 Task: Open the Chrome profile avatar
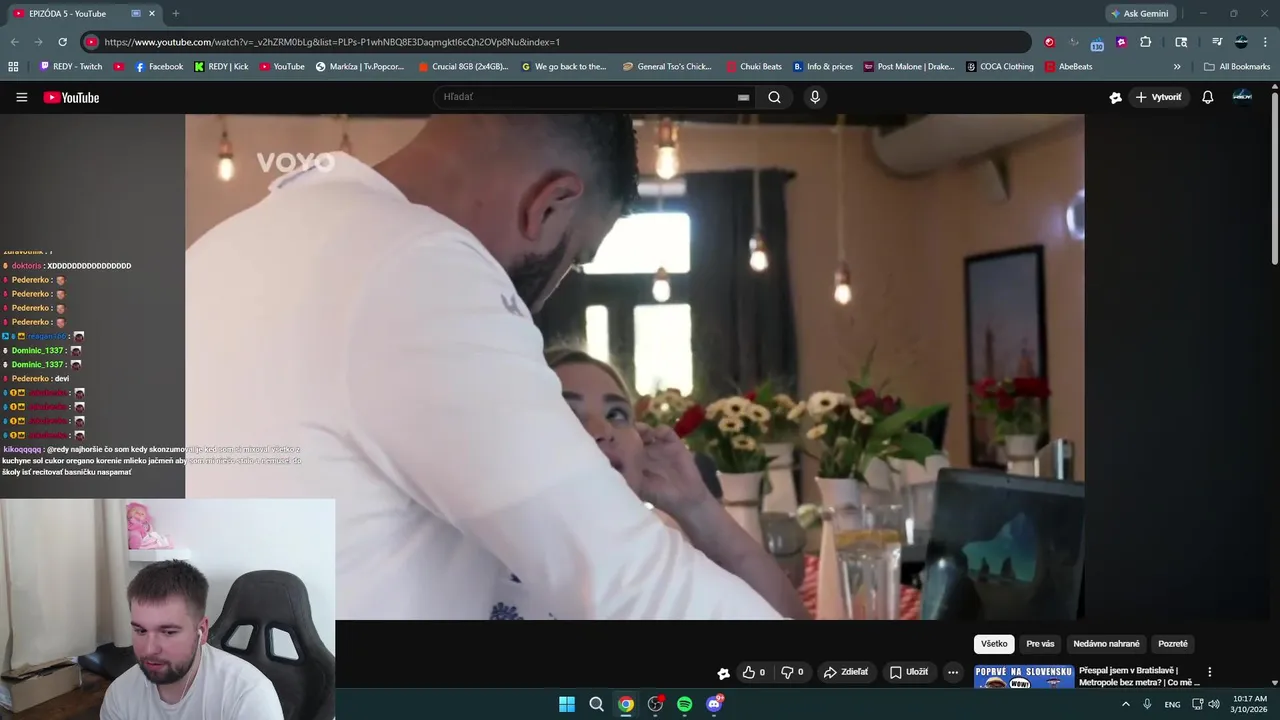pyautogui.click(x=1241, y=42)
